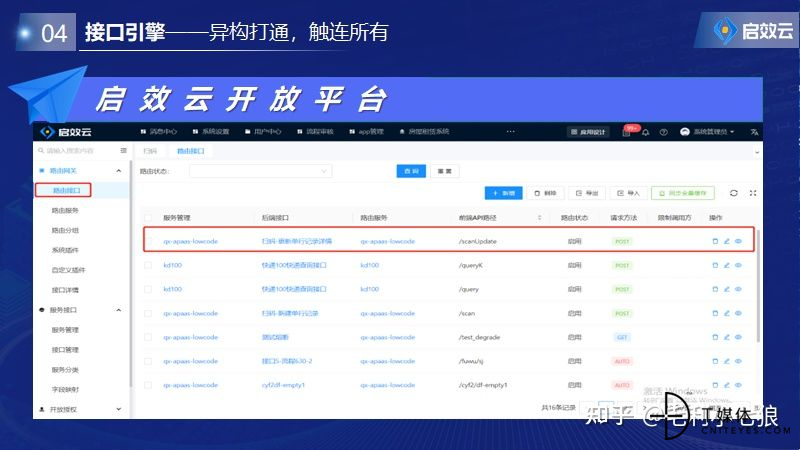Delete the /queryK route row
Image resolution: width=800 pixels, height=450 pixels.
tap(715, 265)
